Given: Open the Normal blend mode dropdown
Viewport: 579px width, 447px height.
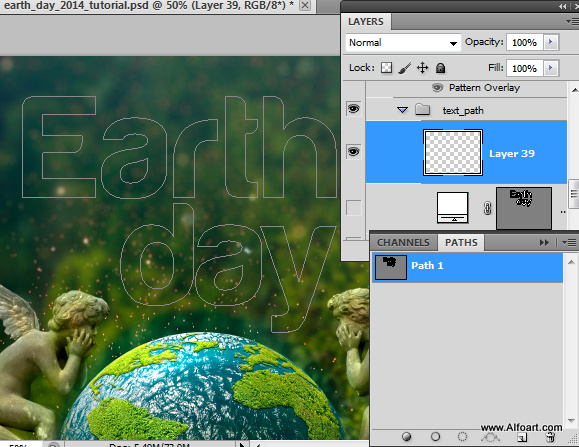Looking at the screenshot, I should (403, 42).
